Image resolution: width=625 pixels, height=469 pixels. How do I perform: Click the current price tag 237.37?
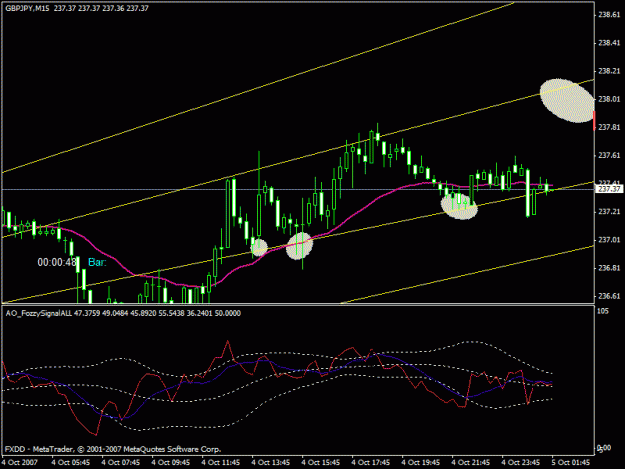click(x=609, y=189)
